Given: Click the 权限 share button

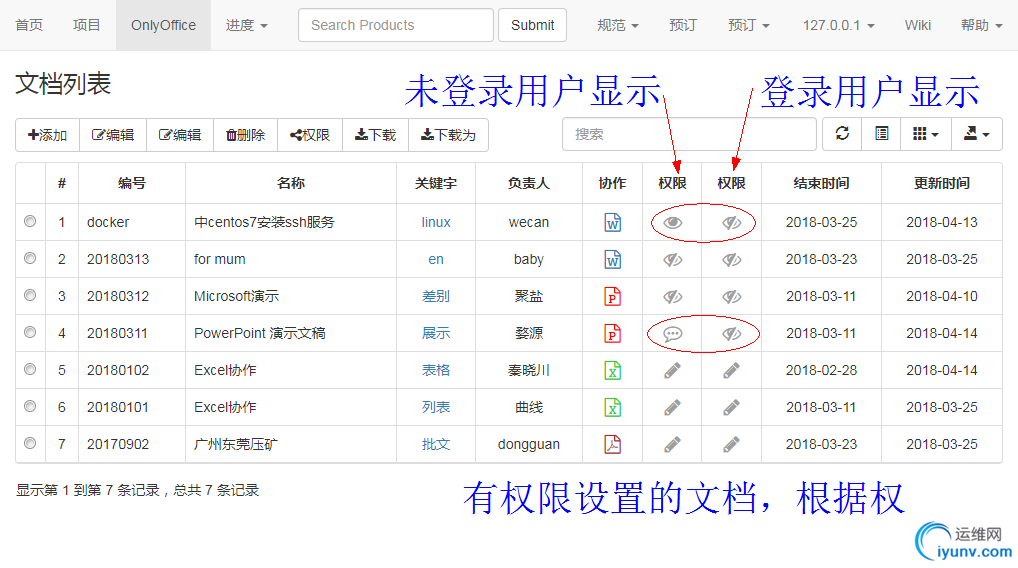Looking at the screenshot, I should click(310, 135).
